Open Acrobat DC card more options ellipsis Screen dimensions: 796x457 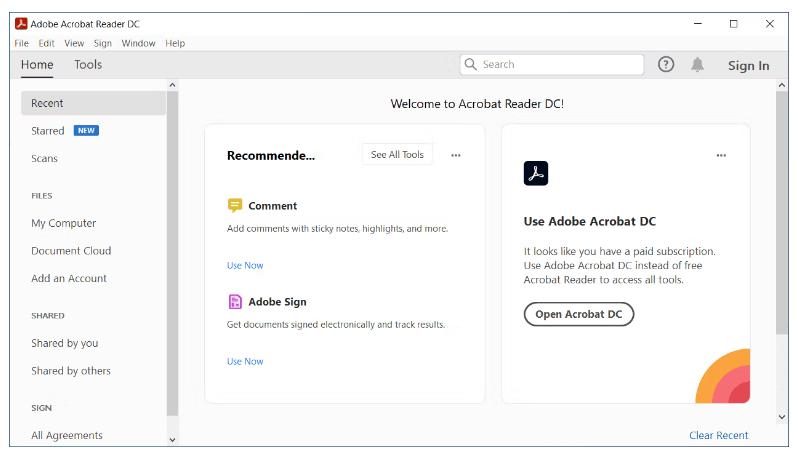721,155
